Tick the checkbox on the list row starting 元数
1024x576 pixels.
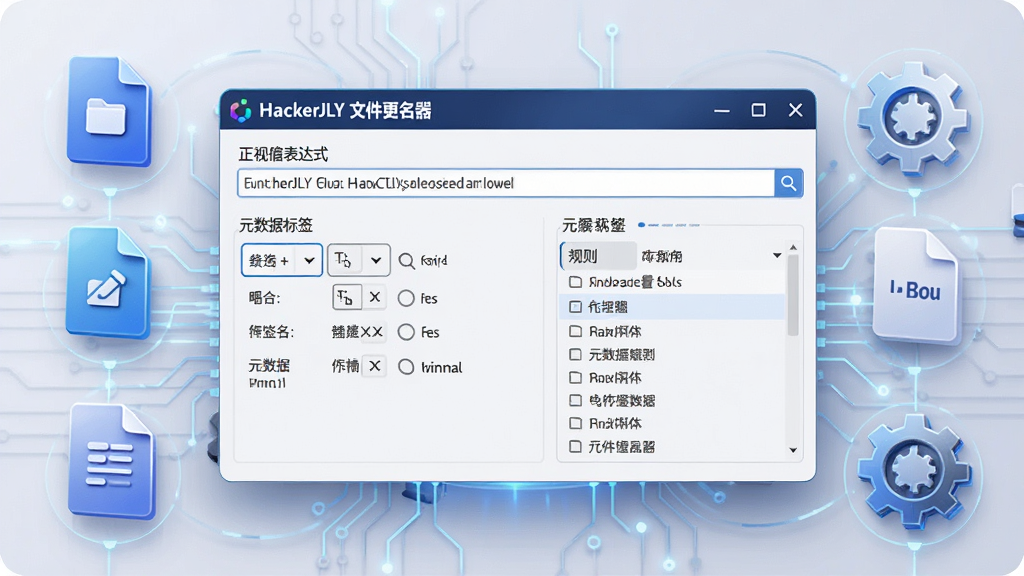pyautogui.click(x=575, y=355)
